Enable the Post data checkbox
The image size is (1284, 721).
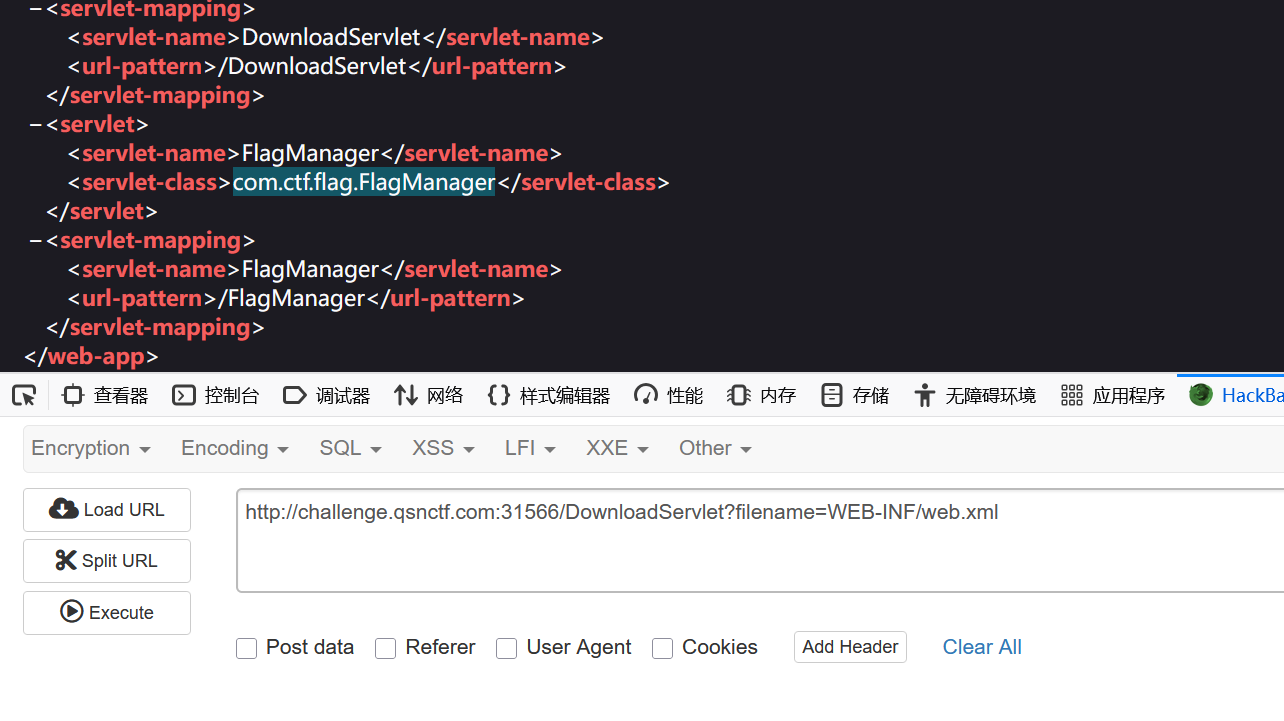point(246,648)
